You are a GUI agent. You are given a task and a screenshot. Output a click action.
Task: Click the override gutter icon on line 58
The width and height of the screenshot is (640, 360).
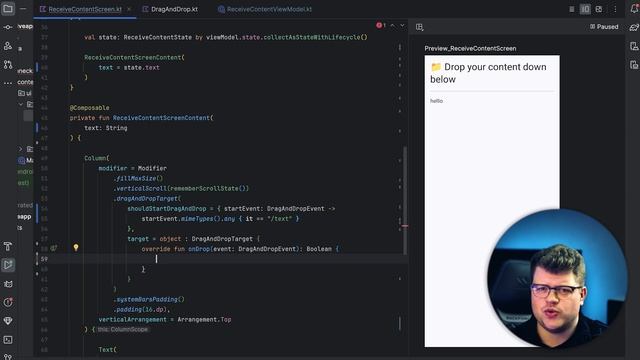coord(54,248)
